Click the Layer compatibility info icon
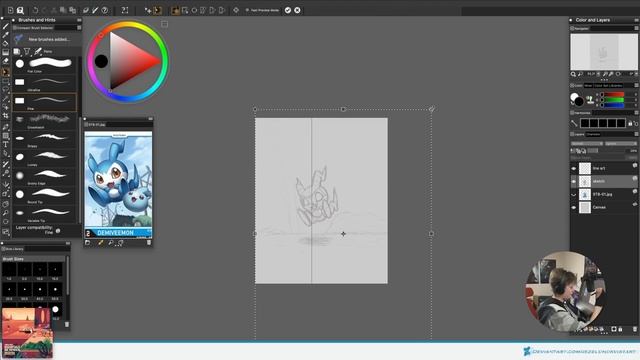640x360 pixels. click(x=58, y=231)
